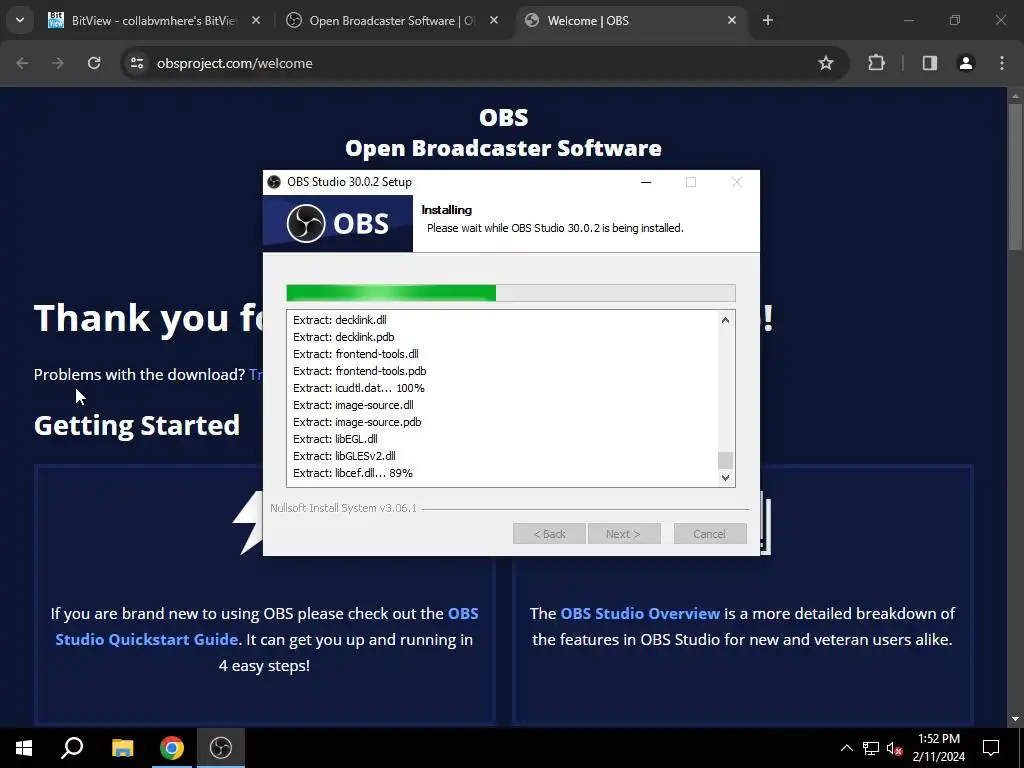The width and height of the screenshot is (1024, 768).
Task: Select 'Extract: image-source.dll' log line
Action: coord(353,405)
